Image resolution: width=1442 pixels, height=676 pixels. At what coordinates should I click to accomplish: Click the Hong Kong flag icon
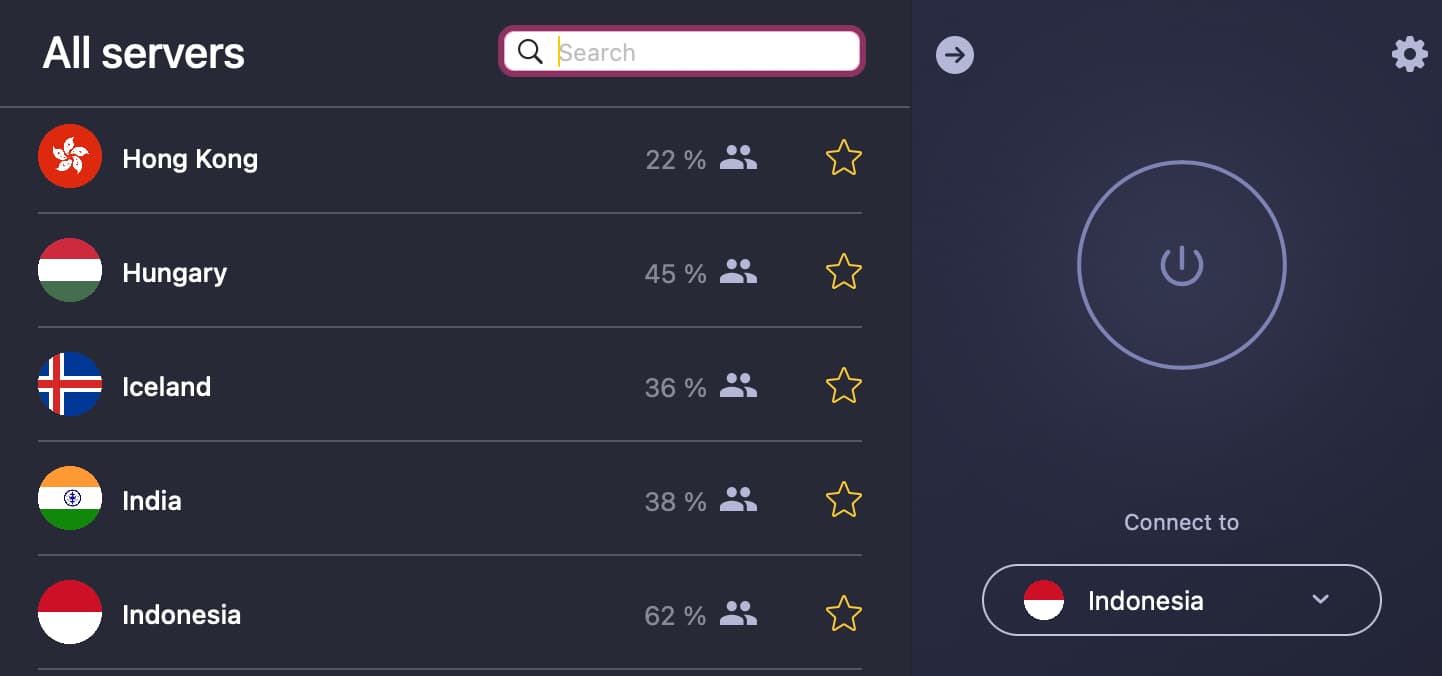click(x=70, y=156)
